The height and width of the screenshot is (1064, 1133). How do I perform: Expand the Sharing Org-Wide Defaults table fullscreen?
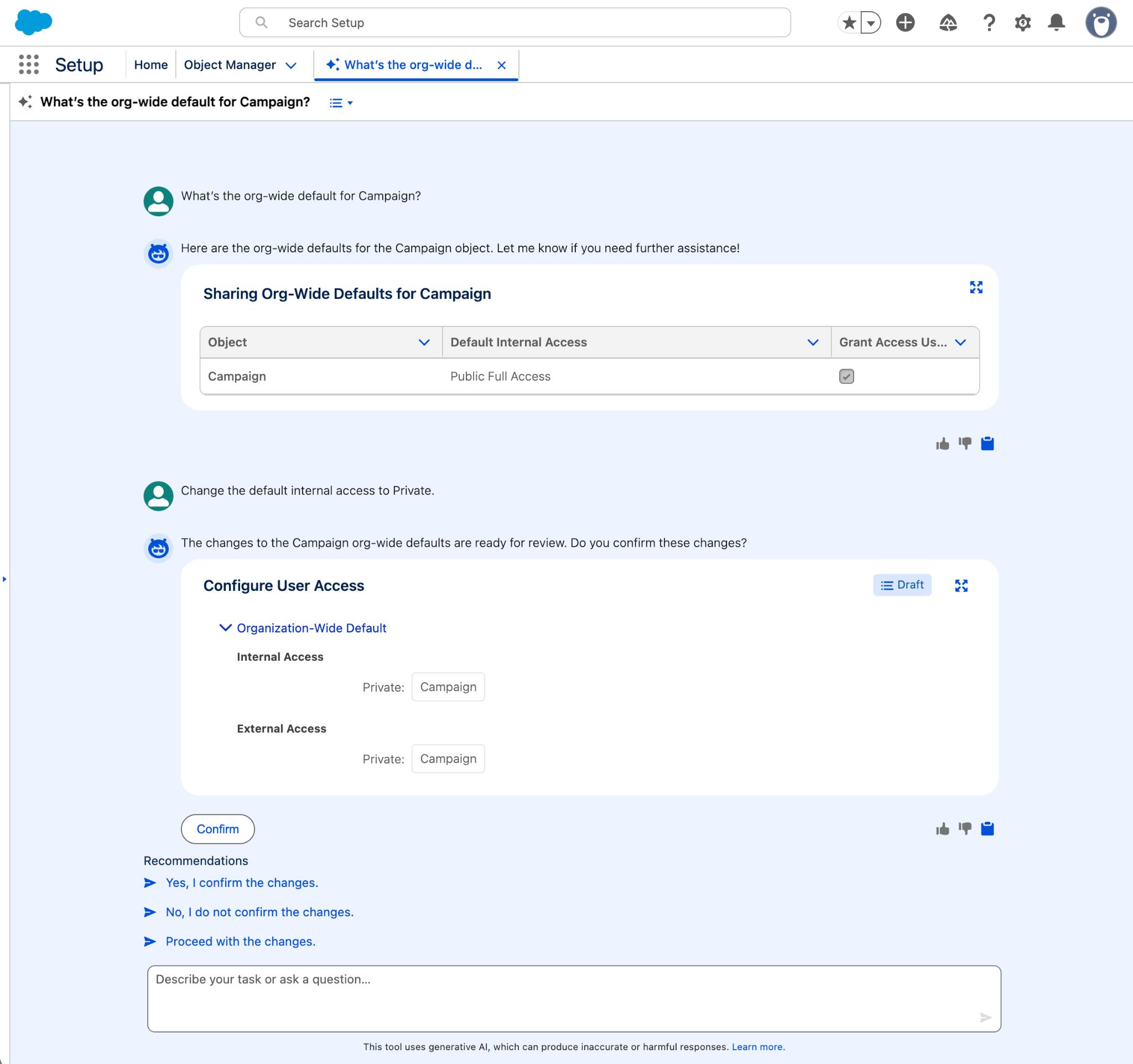coord(976,287)
